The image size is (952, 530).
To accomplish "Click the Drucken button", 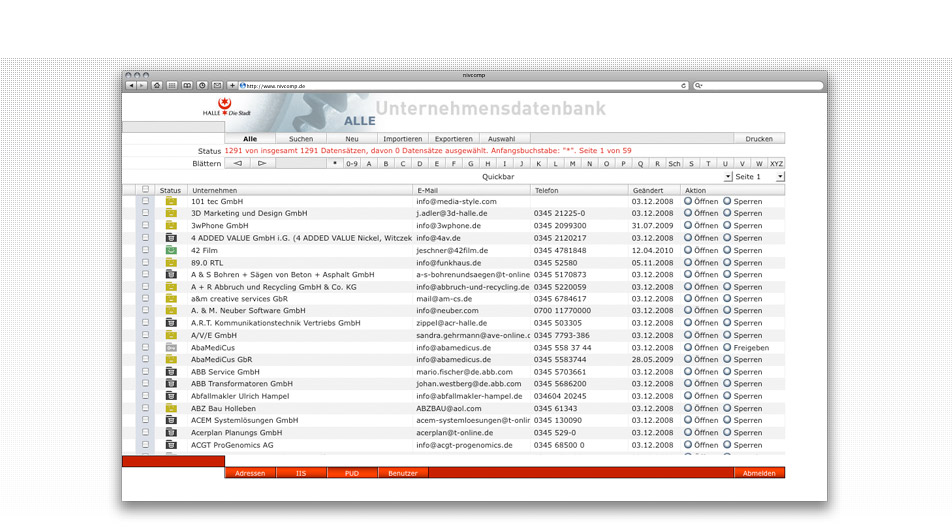I will [759, 139].
